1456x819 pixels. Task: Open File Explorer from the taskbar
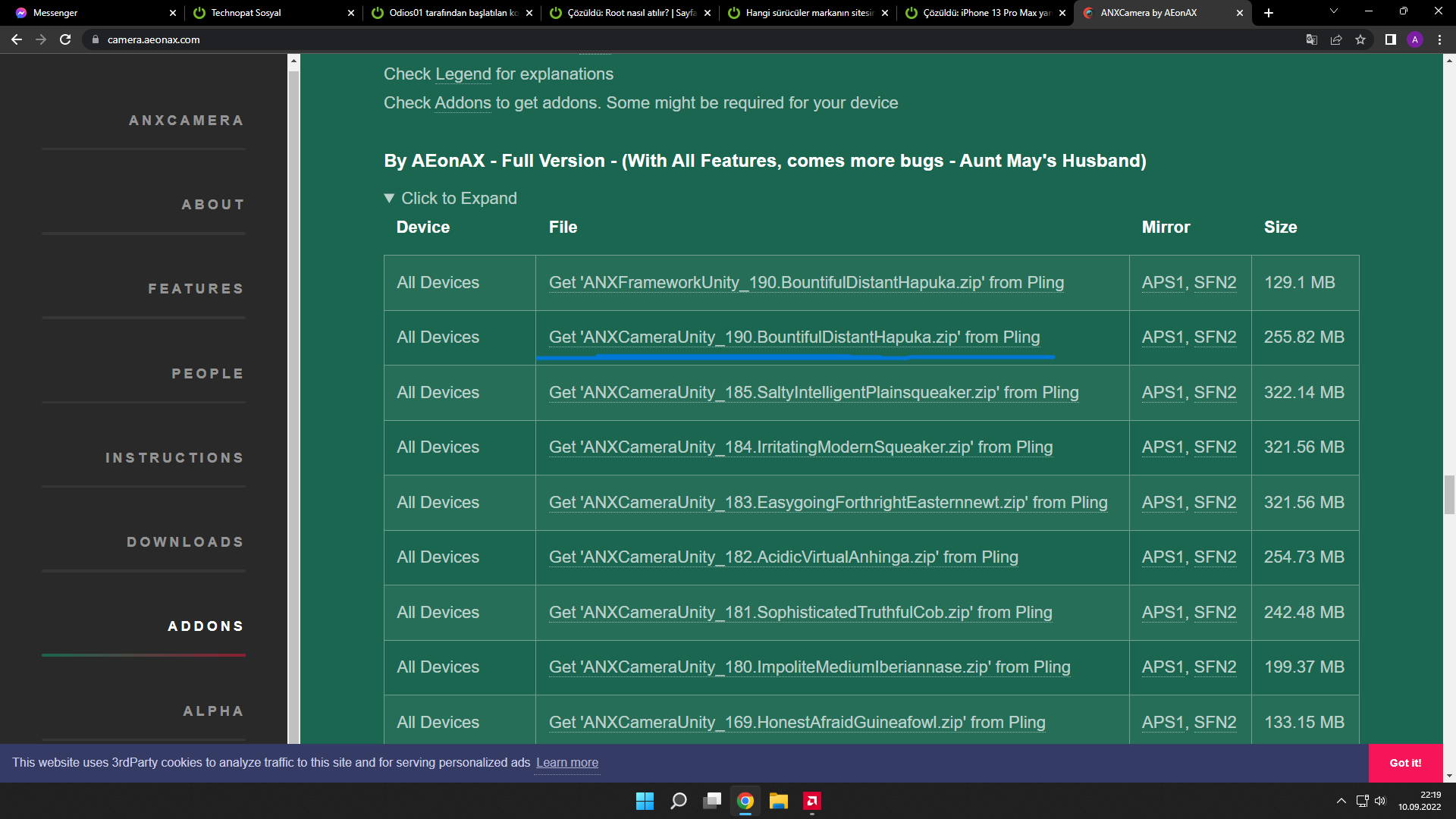(778, 801)
